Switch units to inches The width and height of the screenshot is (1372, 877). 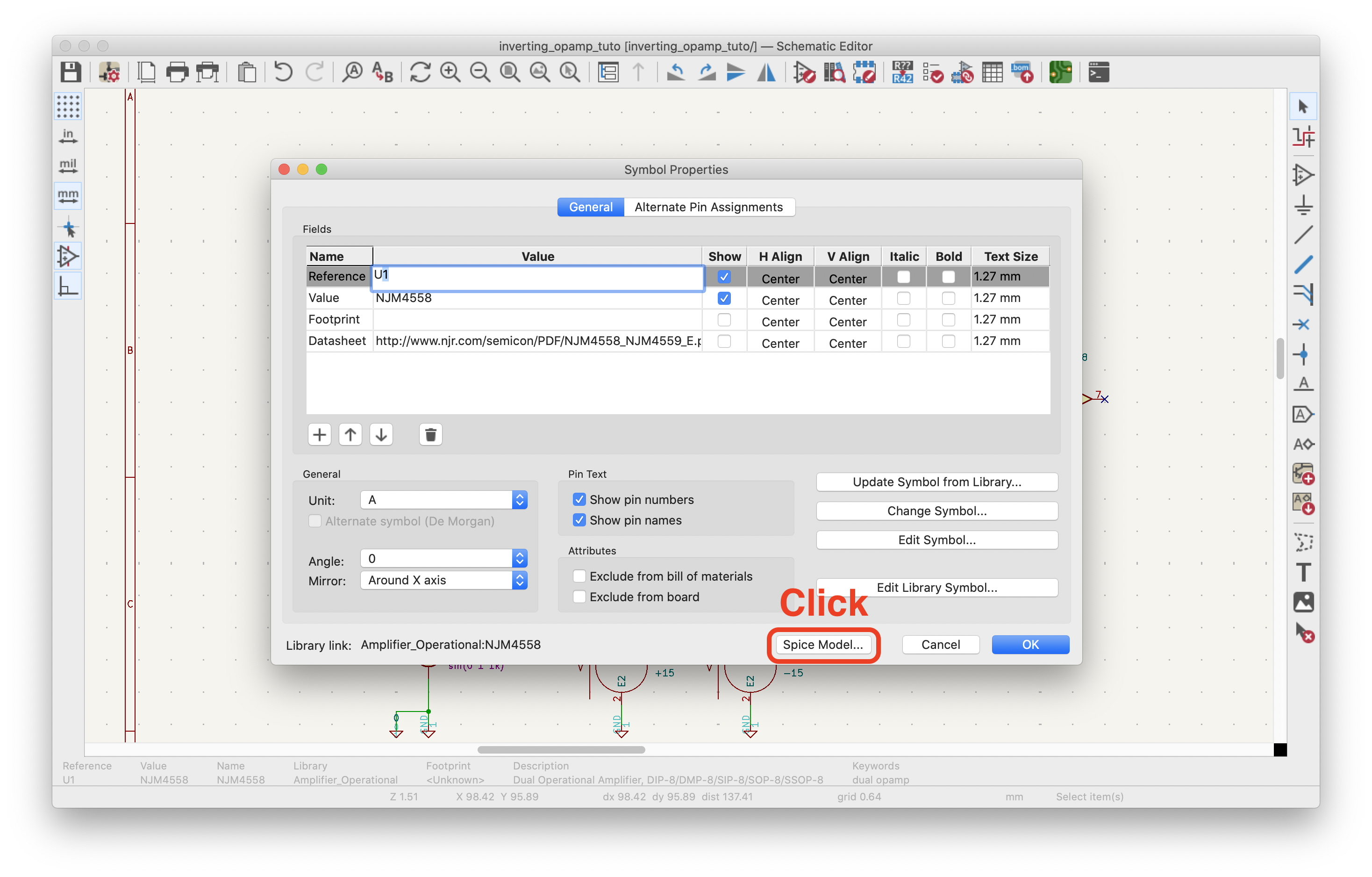pos(68,136)
